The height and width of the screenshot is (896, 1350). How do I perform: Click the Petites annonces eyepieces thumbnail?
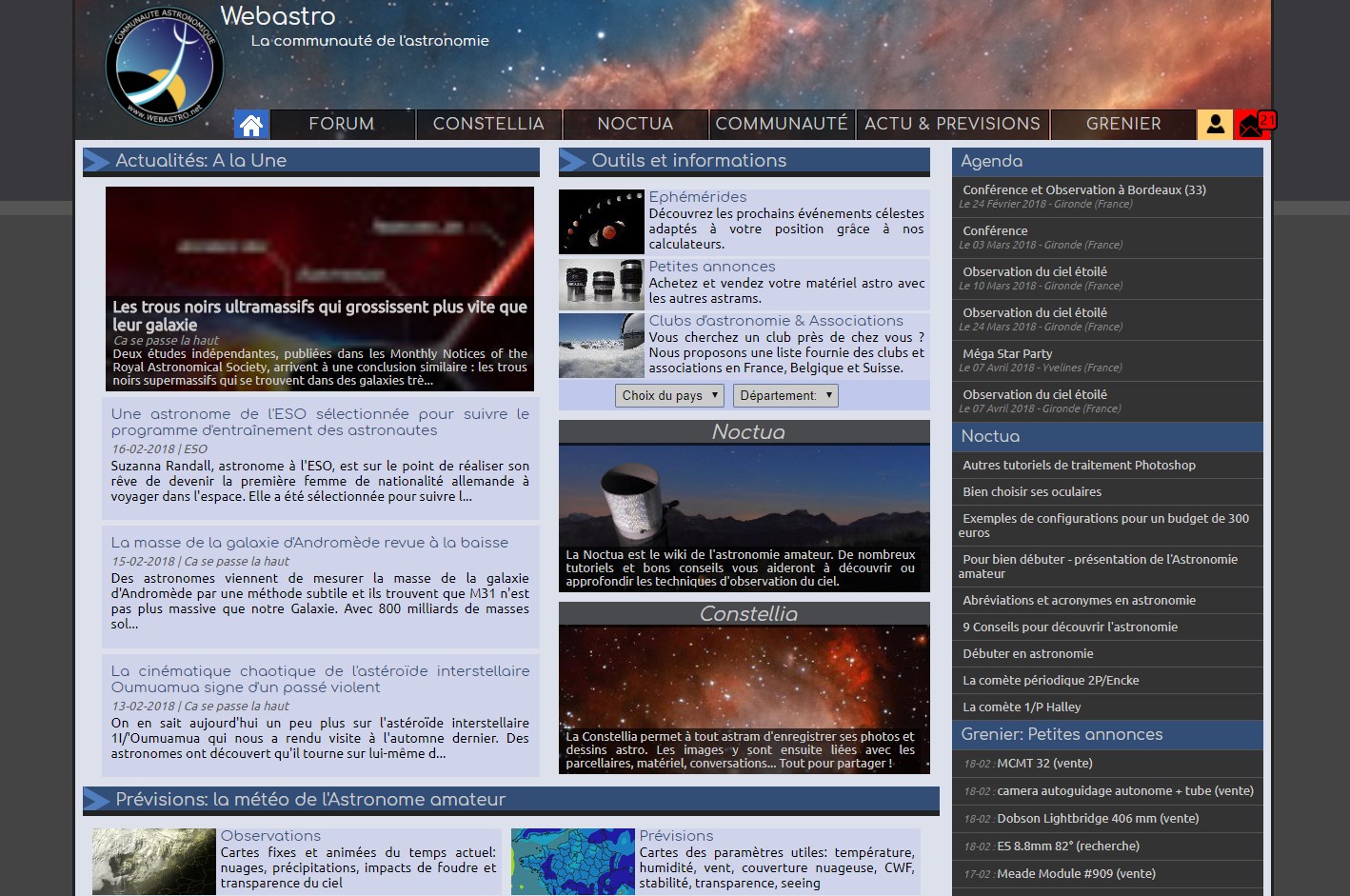click(602, 284)
